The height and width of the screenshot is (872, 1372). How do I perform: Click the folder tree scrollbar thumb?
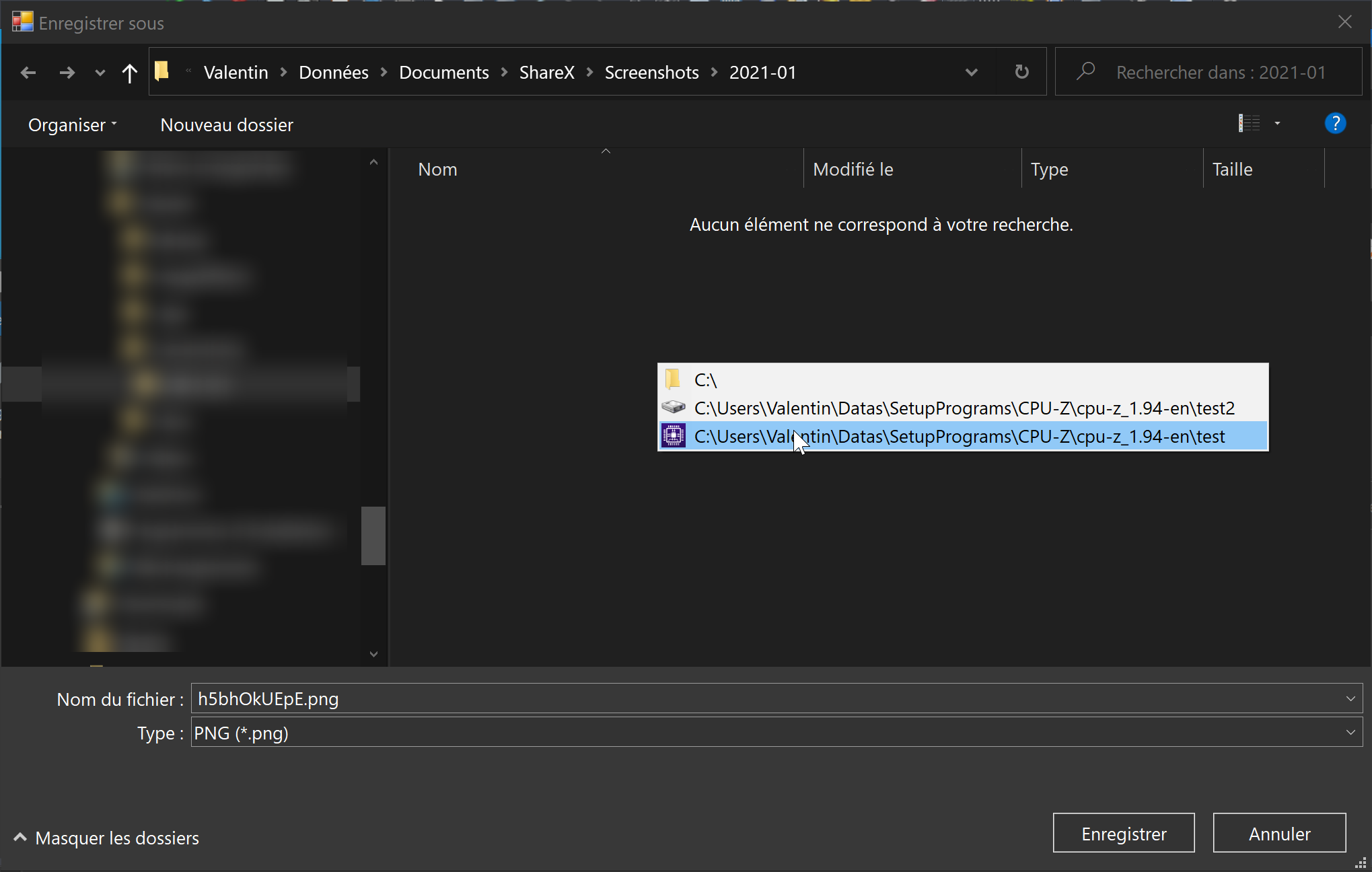tap(373, 536)
